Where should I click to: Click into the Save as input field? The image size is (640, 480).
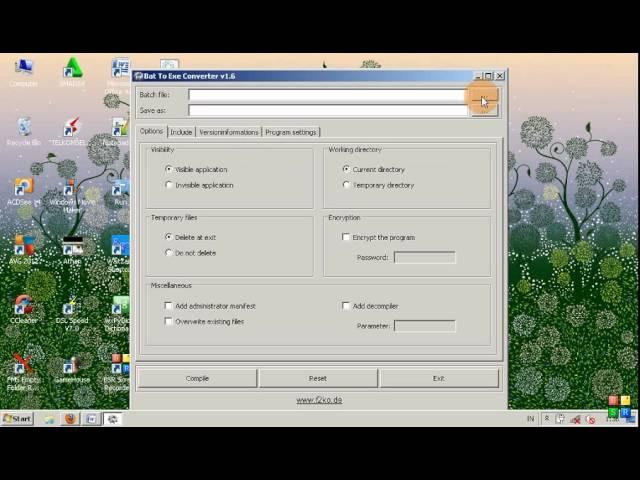click(x=327, y=110)
